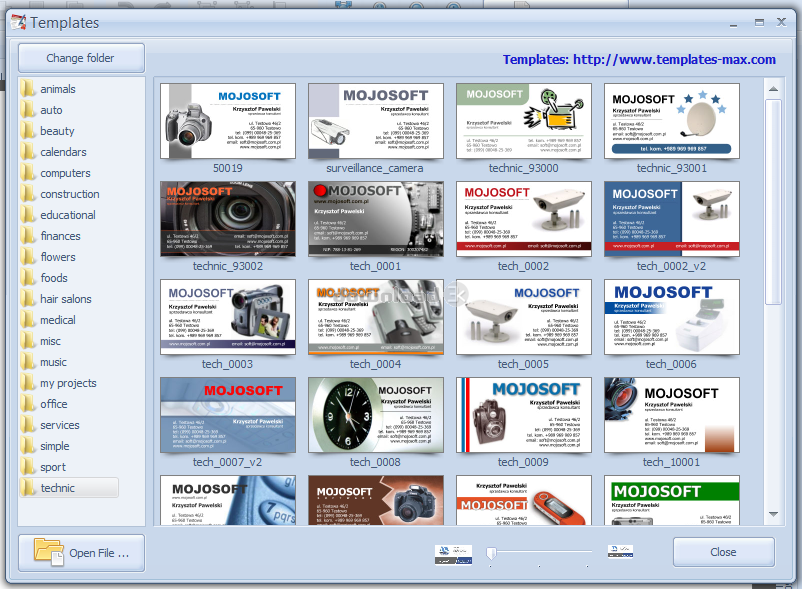Click the calendars folder icon
Image resolution: width=802 pixels, height=589 pixels.
pyautogui.click(x=28, y=152)
